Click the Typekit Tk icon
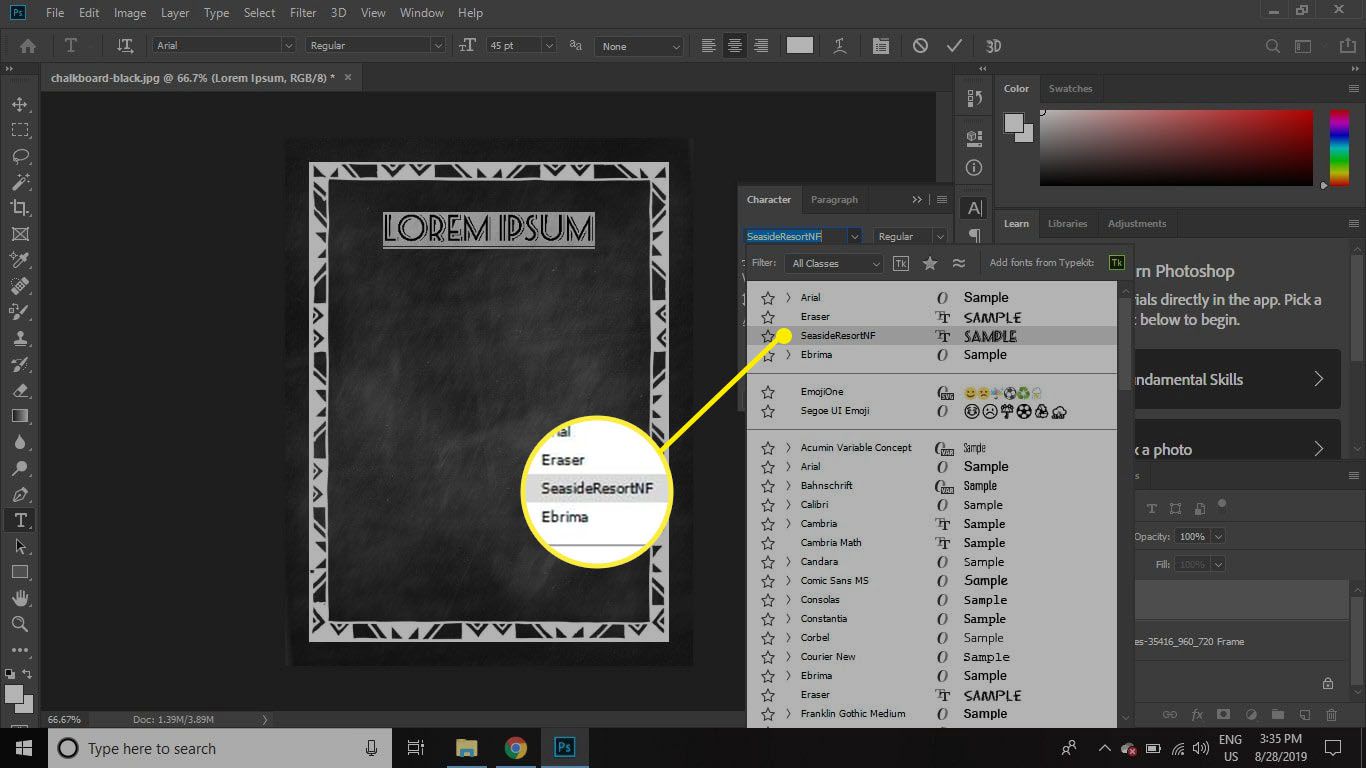The image size is (1366, 768). pos(1117,263)
